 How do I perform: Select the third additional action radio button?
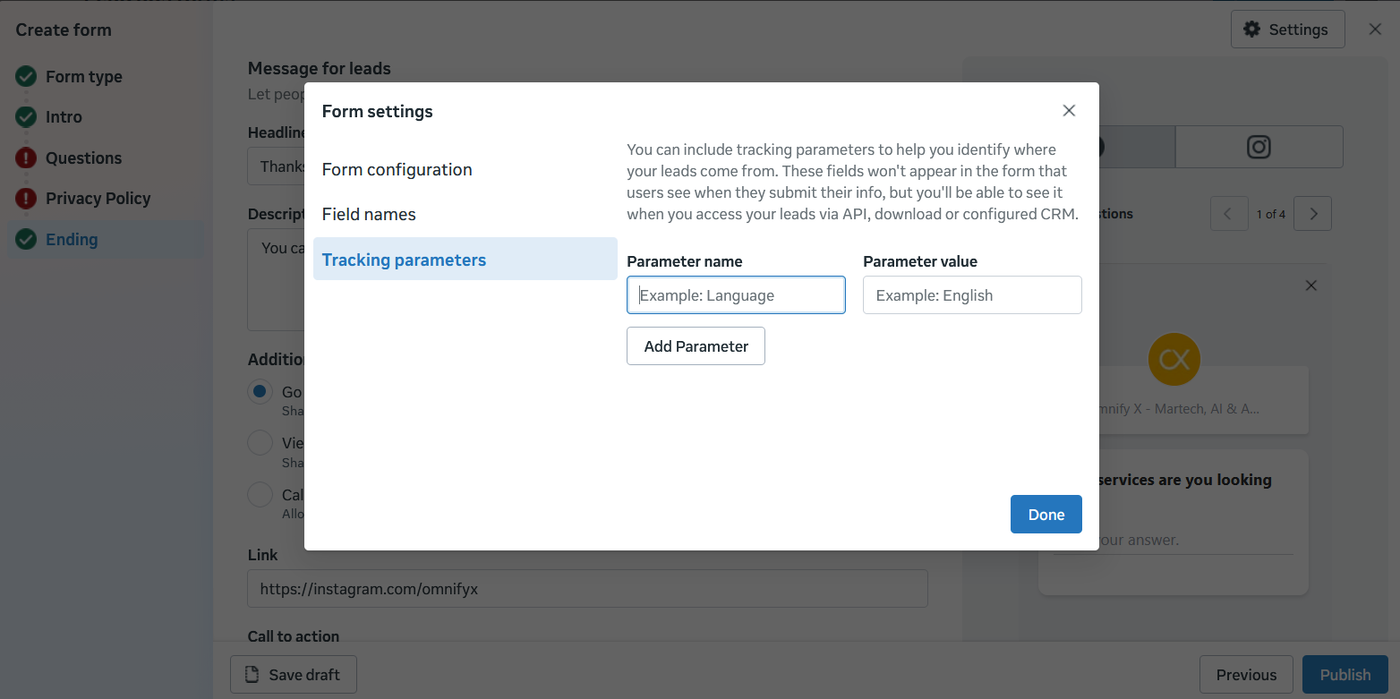coord(260,494)
